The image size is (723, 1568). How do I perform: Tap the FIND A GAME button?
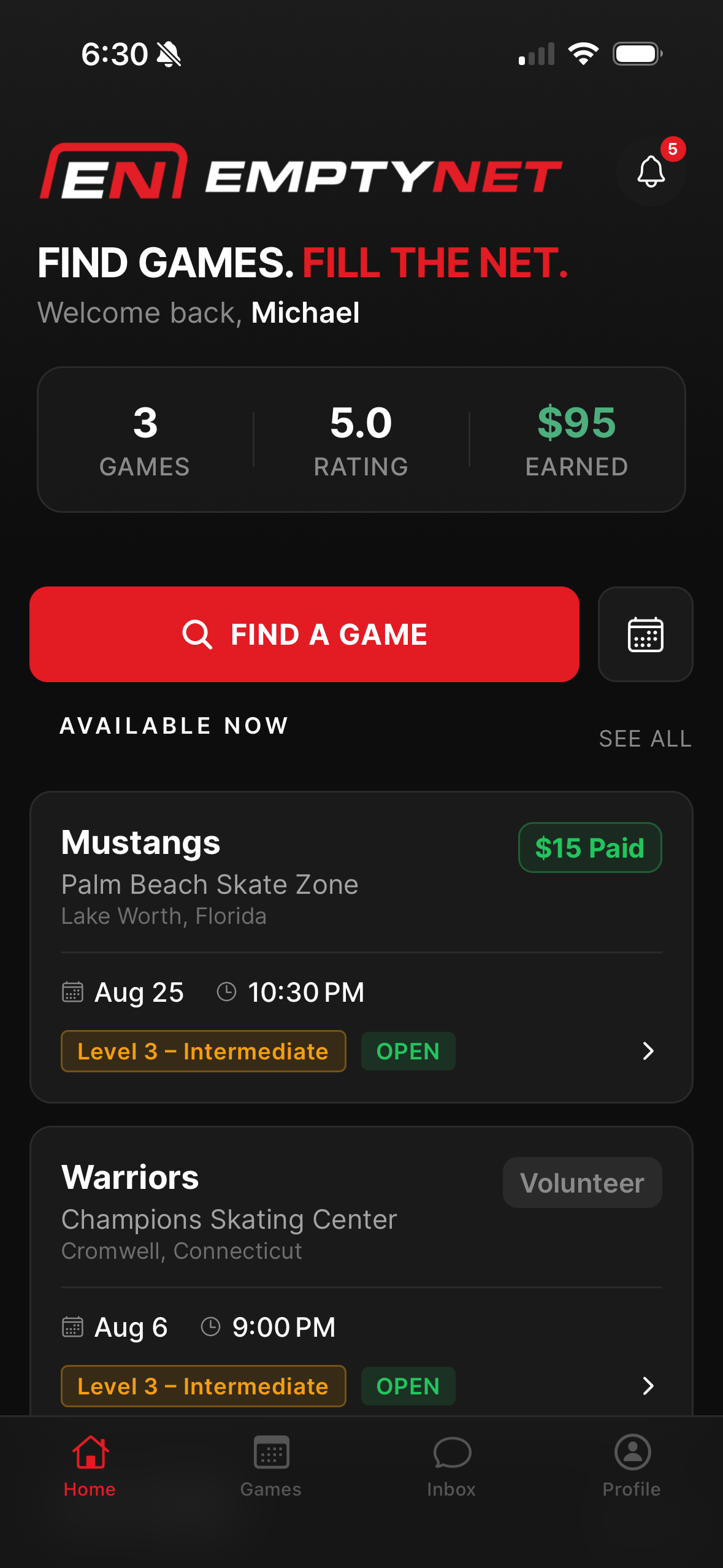[x=305, y=634]
